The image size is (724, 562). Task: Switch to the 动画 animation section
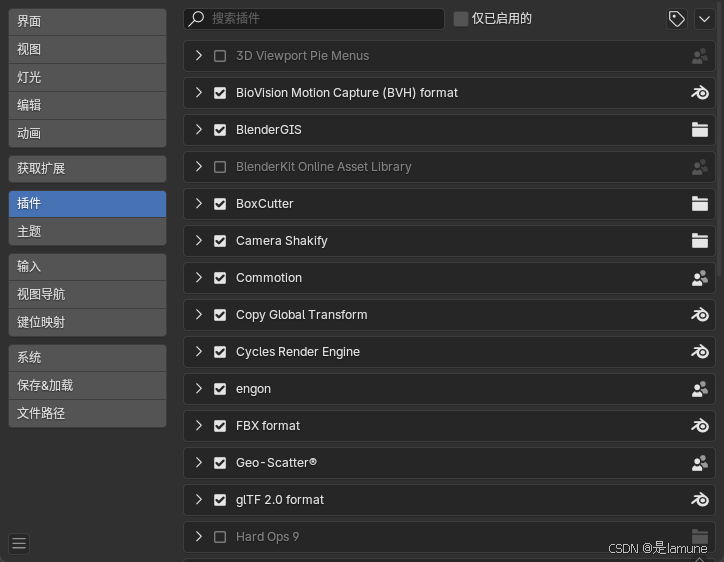pyautogui.click(x=87, y=133)
